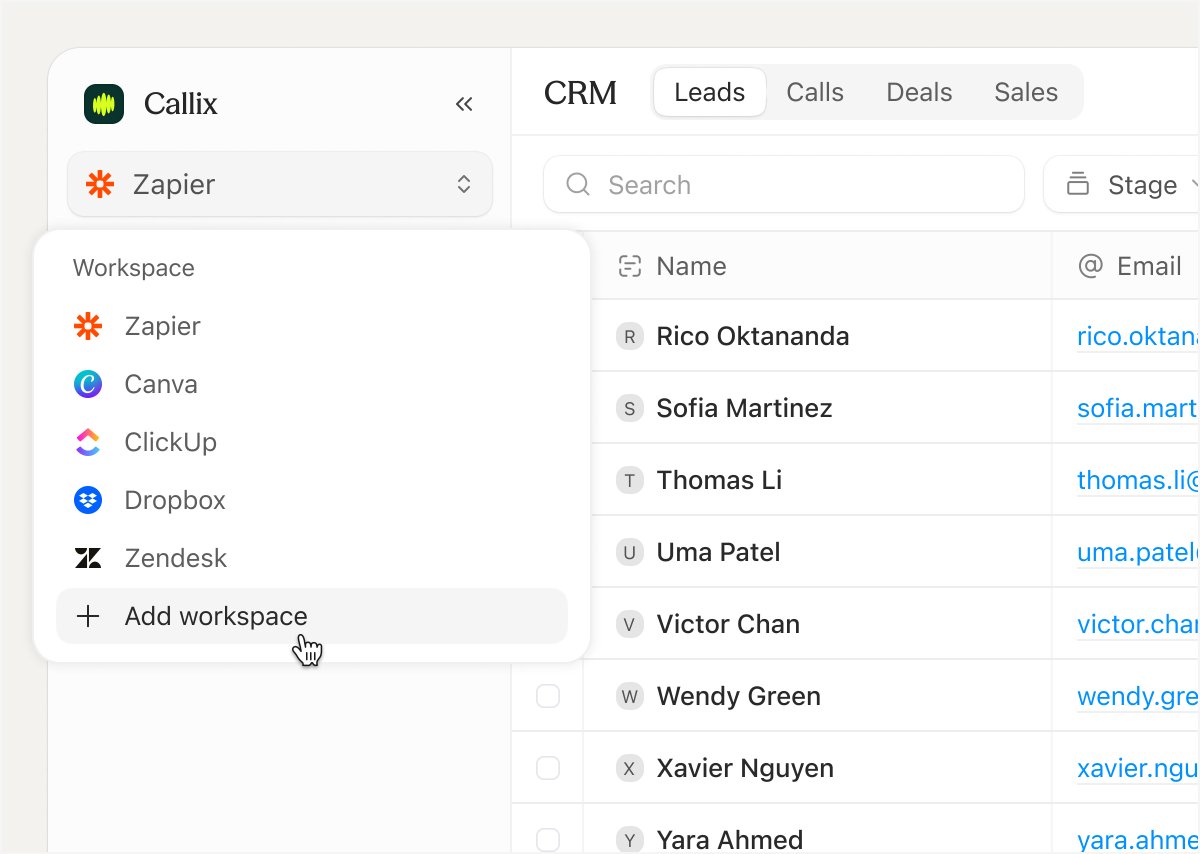Click the Zapier icon in workspace selector
The height and width of the screenshot is (854, 1200).
point(100,184)
